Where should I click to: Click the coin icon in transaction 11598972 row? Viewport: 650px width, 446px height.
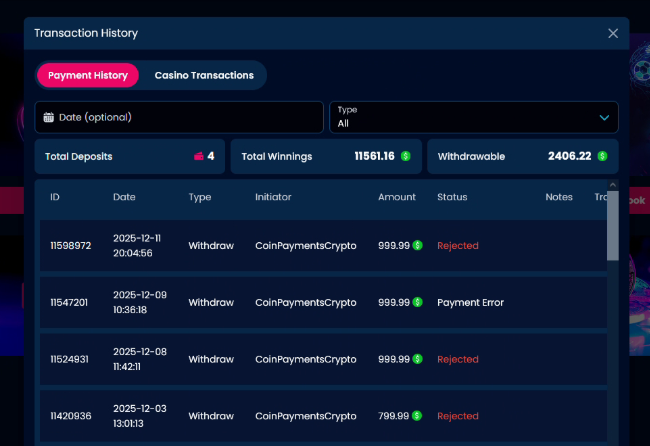(x=417, y=245)
